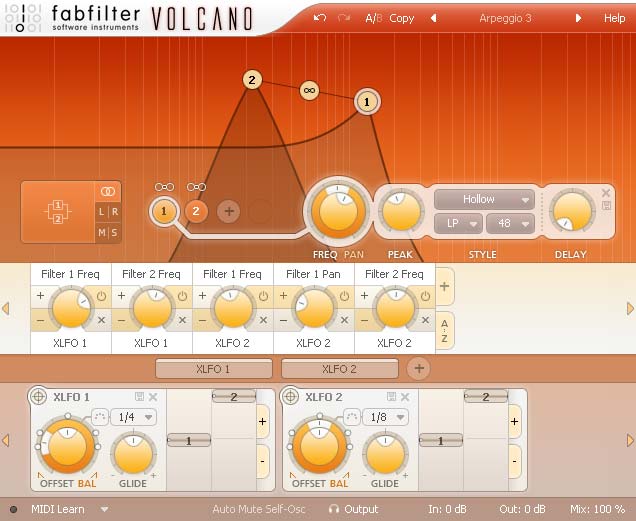Toggle link icon above filter 1

pos(164,187)
